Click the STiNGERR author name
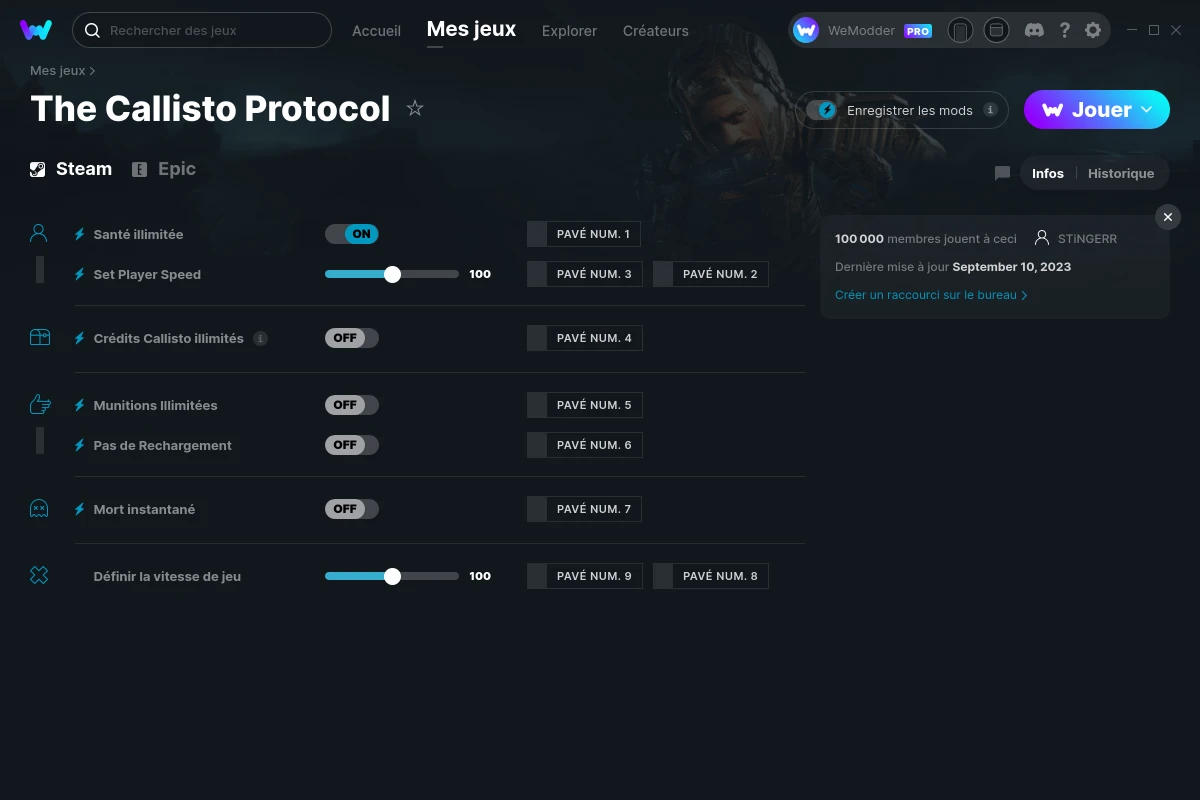 [1087, 239]
